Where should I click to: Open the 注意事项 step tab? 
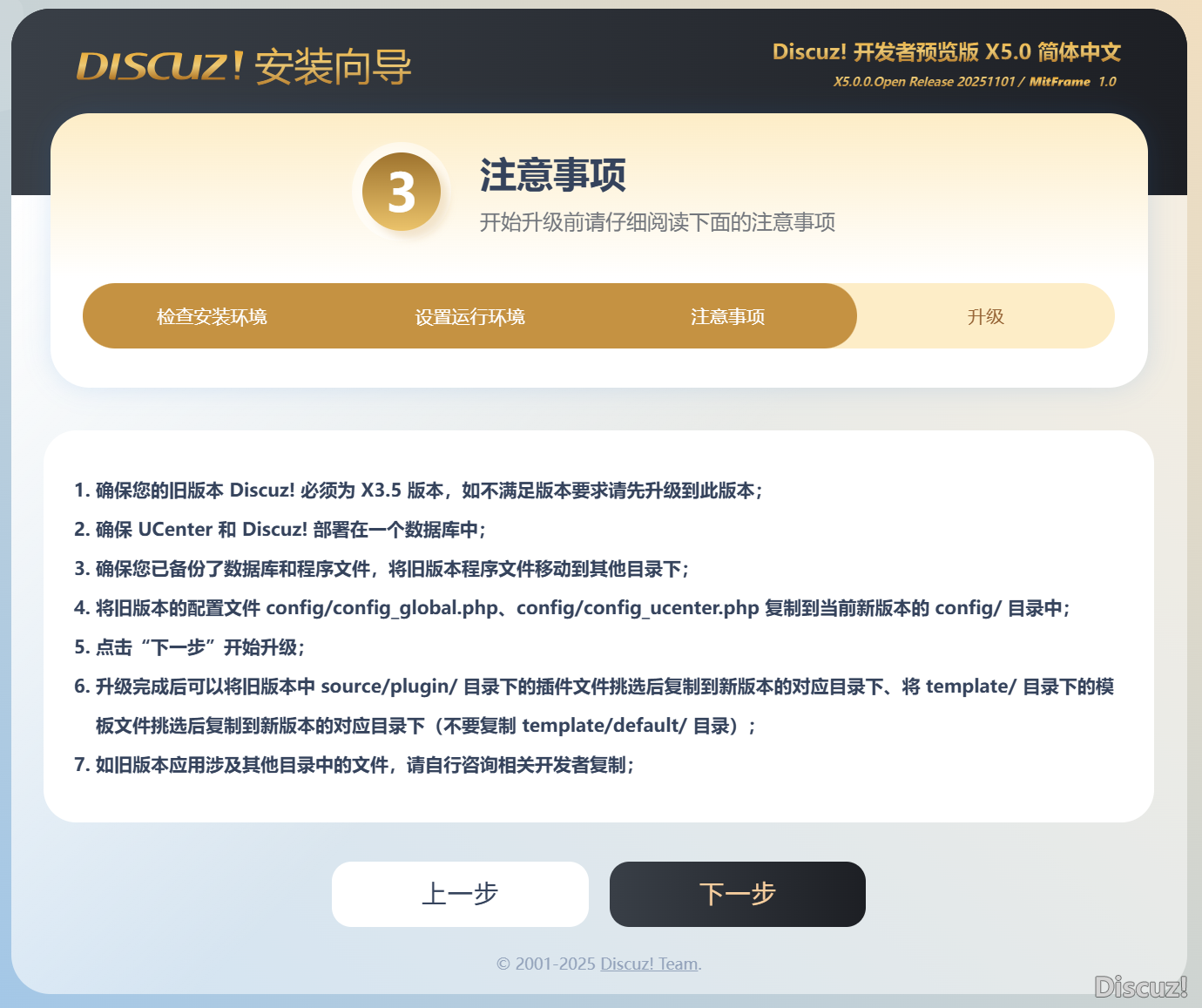point(727,316)
